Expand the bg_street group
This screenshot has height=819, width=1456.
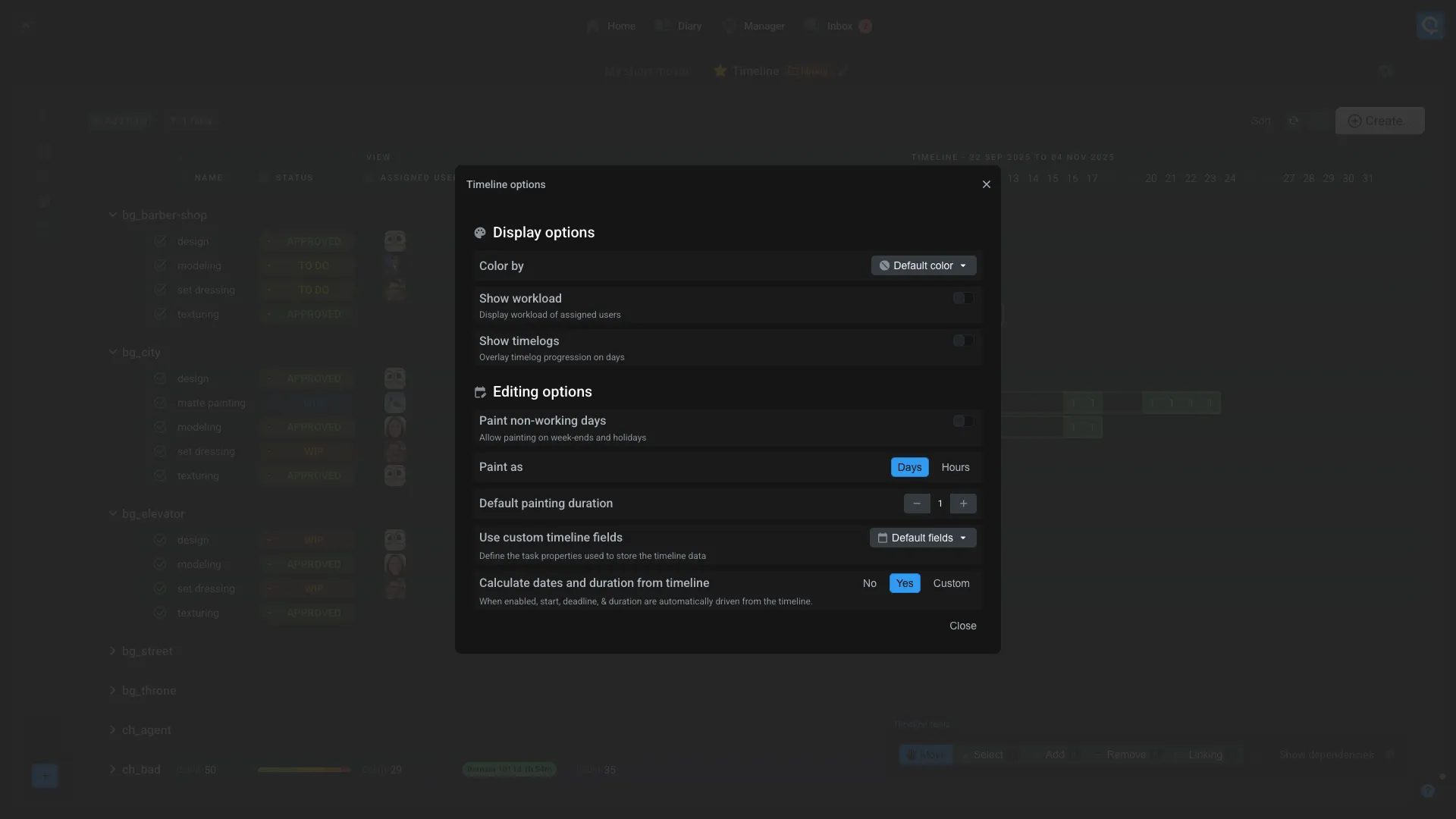tap(114, 651)
